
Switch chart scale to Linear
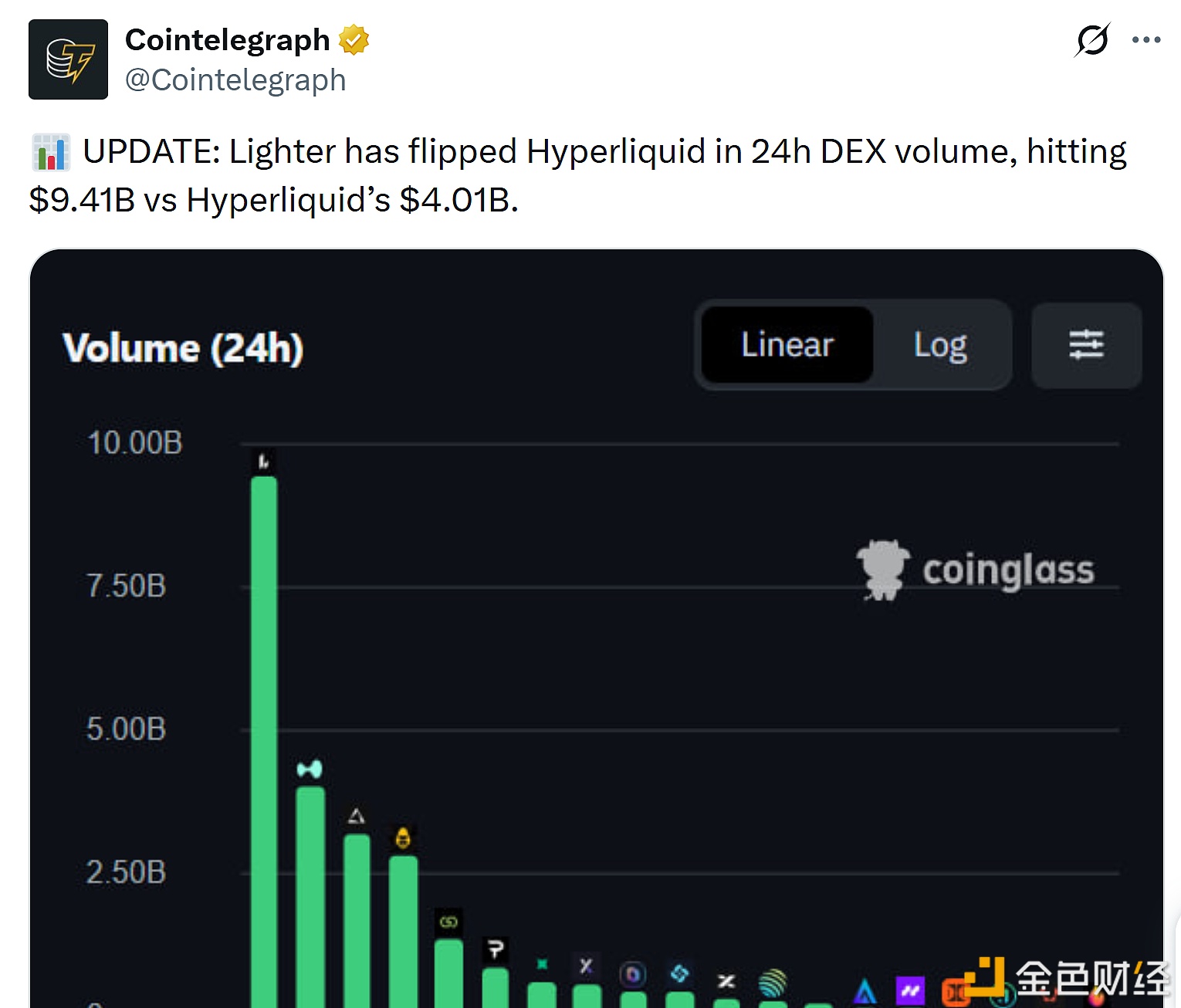(787, 345)
